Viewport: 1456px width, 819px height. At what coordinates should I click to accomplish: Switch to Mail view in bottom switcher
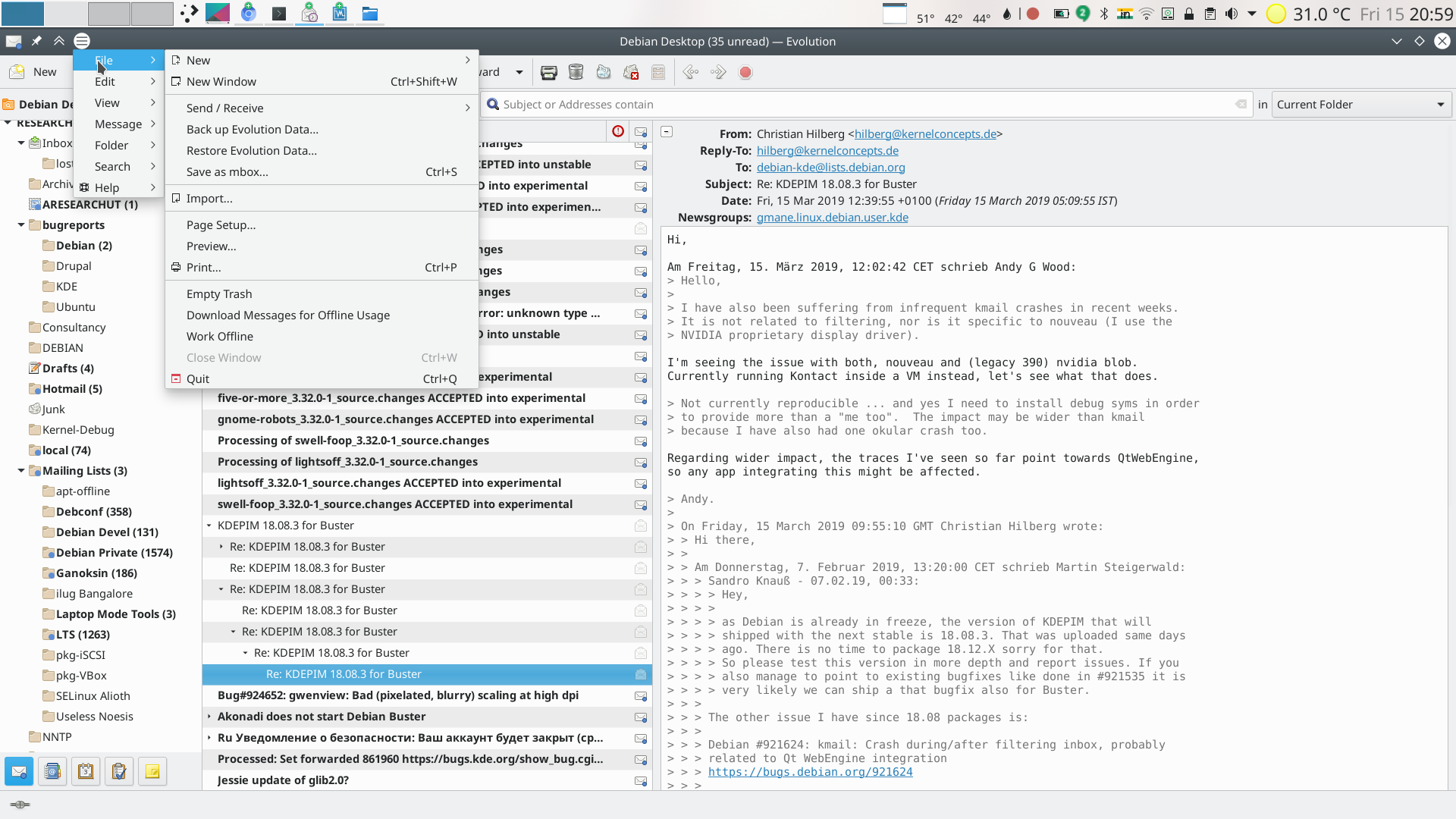coord(19,772)
